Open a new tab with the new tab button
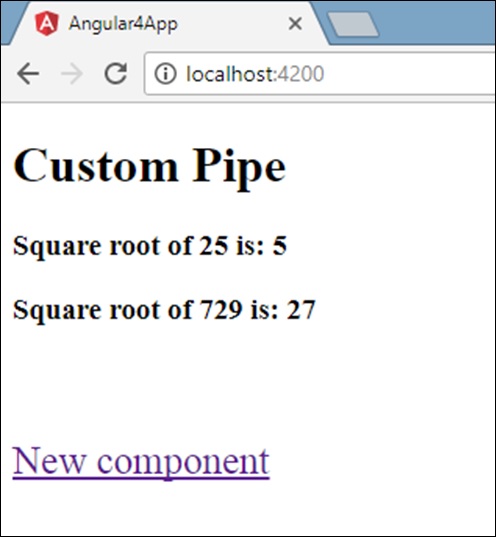The height and width of the screenshot is (537, 496). 353,24
